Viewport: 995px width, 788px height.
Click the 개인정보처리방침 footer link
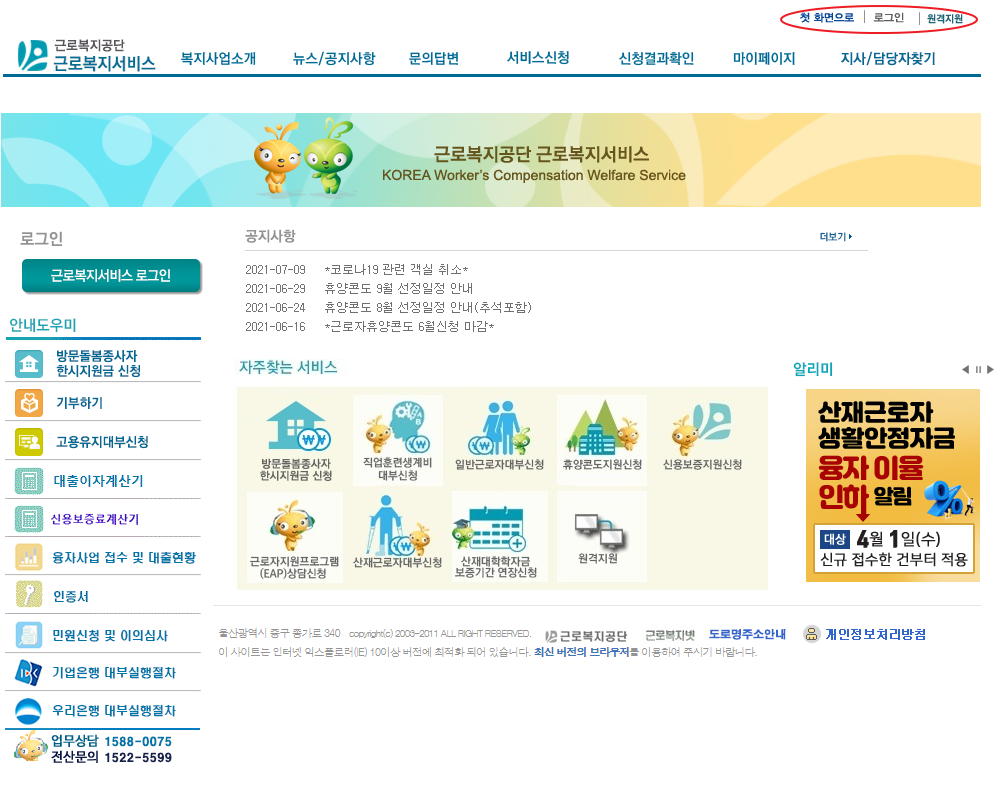[x=875, y=634]
